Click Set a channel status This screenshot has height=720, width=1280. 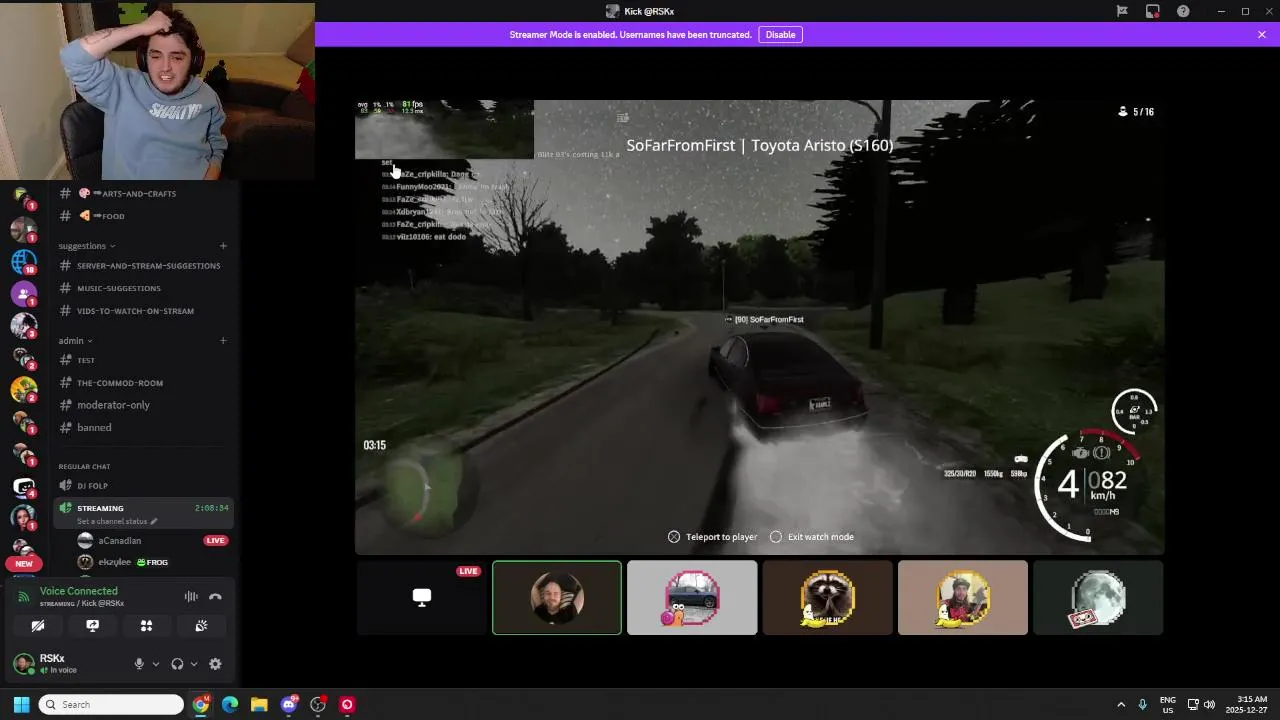click(117, 522)
